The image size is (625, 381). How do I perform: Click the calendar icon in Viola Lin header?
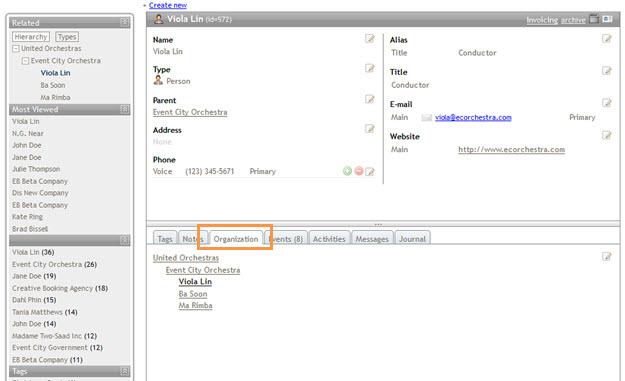[594, 19]
